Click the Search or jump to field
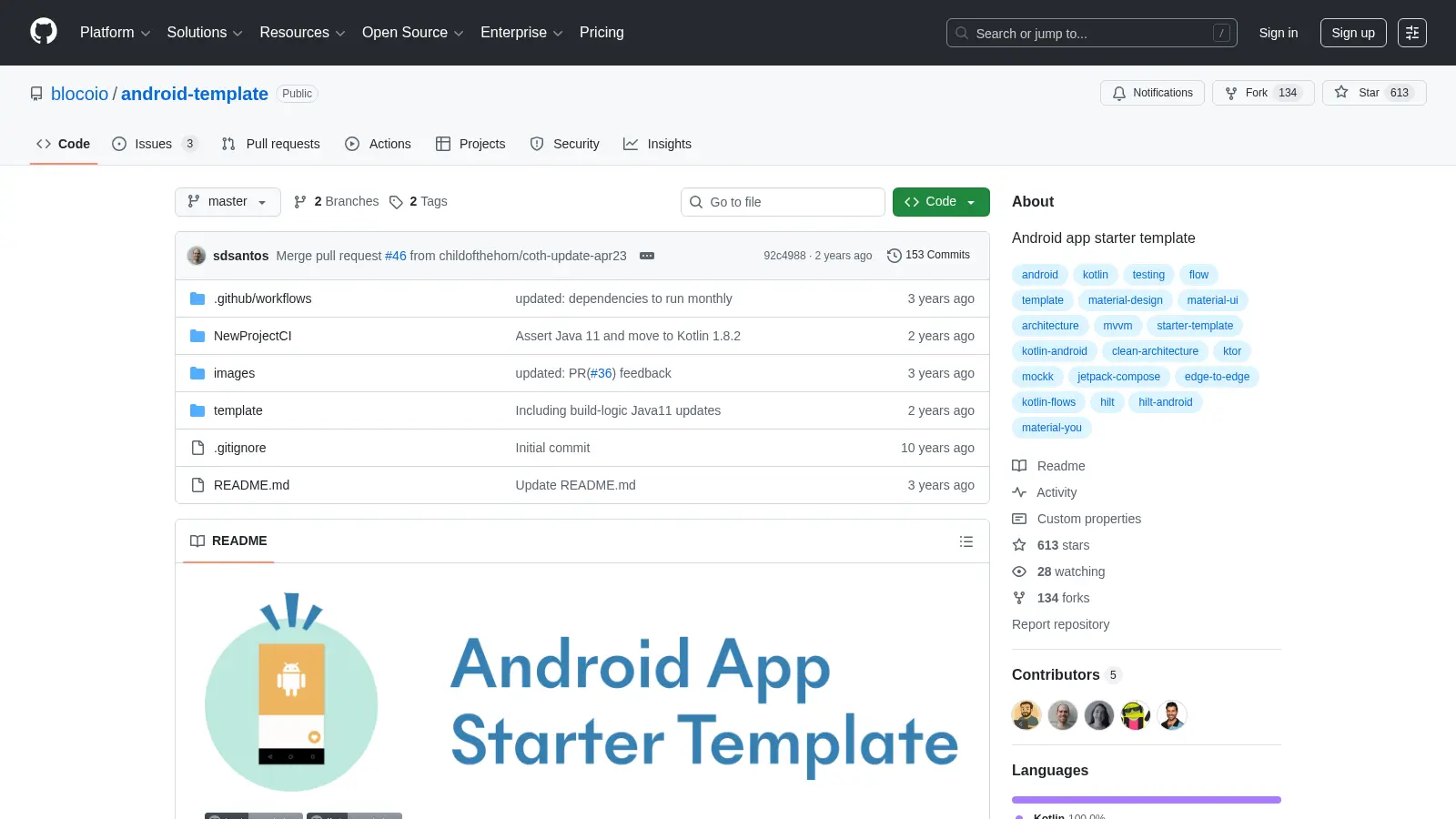 coord(1092,33)
